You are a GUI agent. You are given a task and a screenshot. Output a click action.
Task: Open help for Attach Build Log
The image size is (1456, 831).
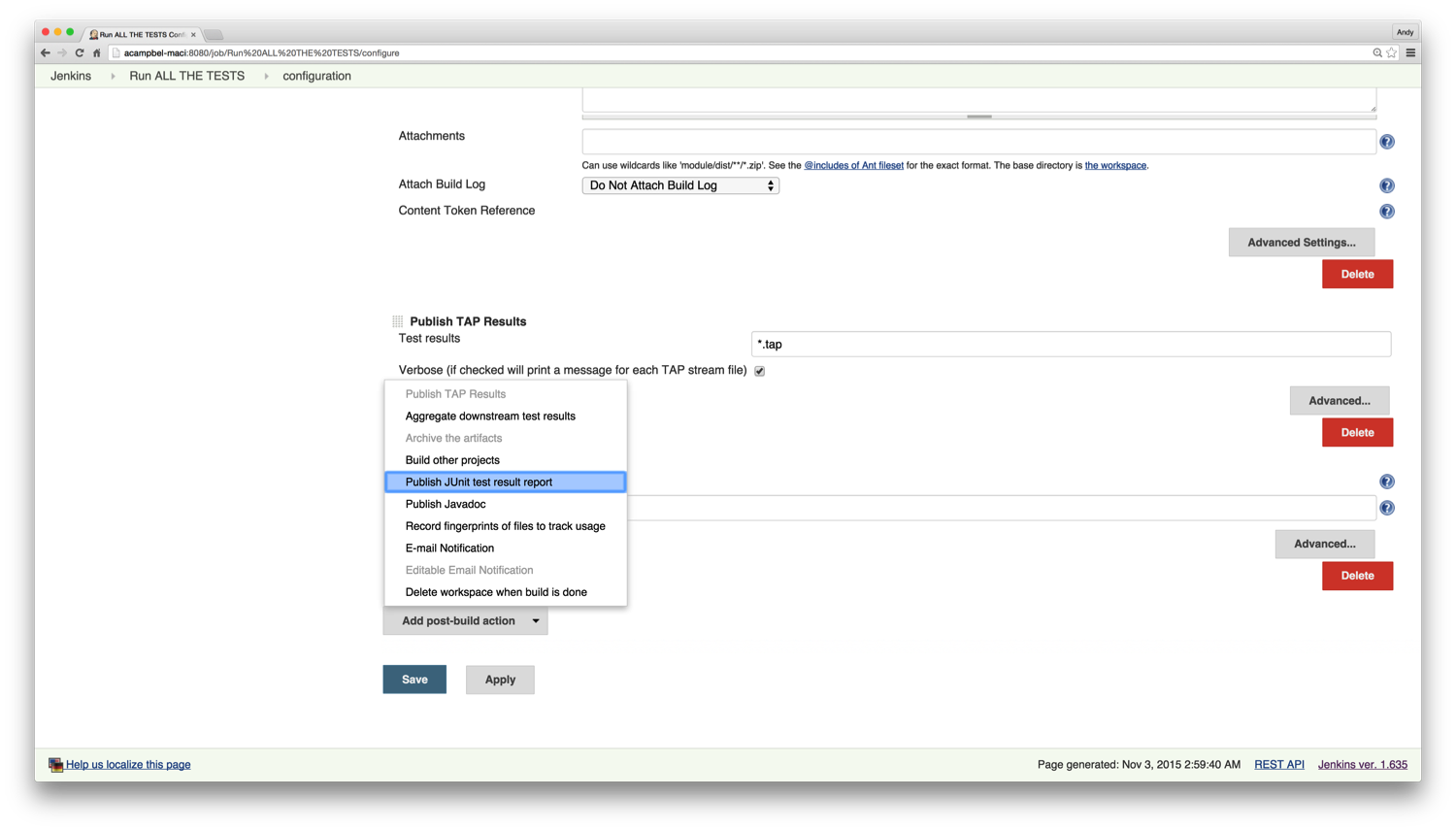(1387, 185)
